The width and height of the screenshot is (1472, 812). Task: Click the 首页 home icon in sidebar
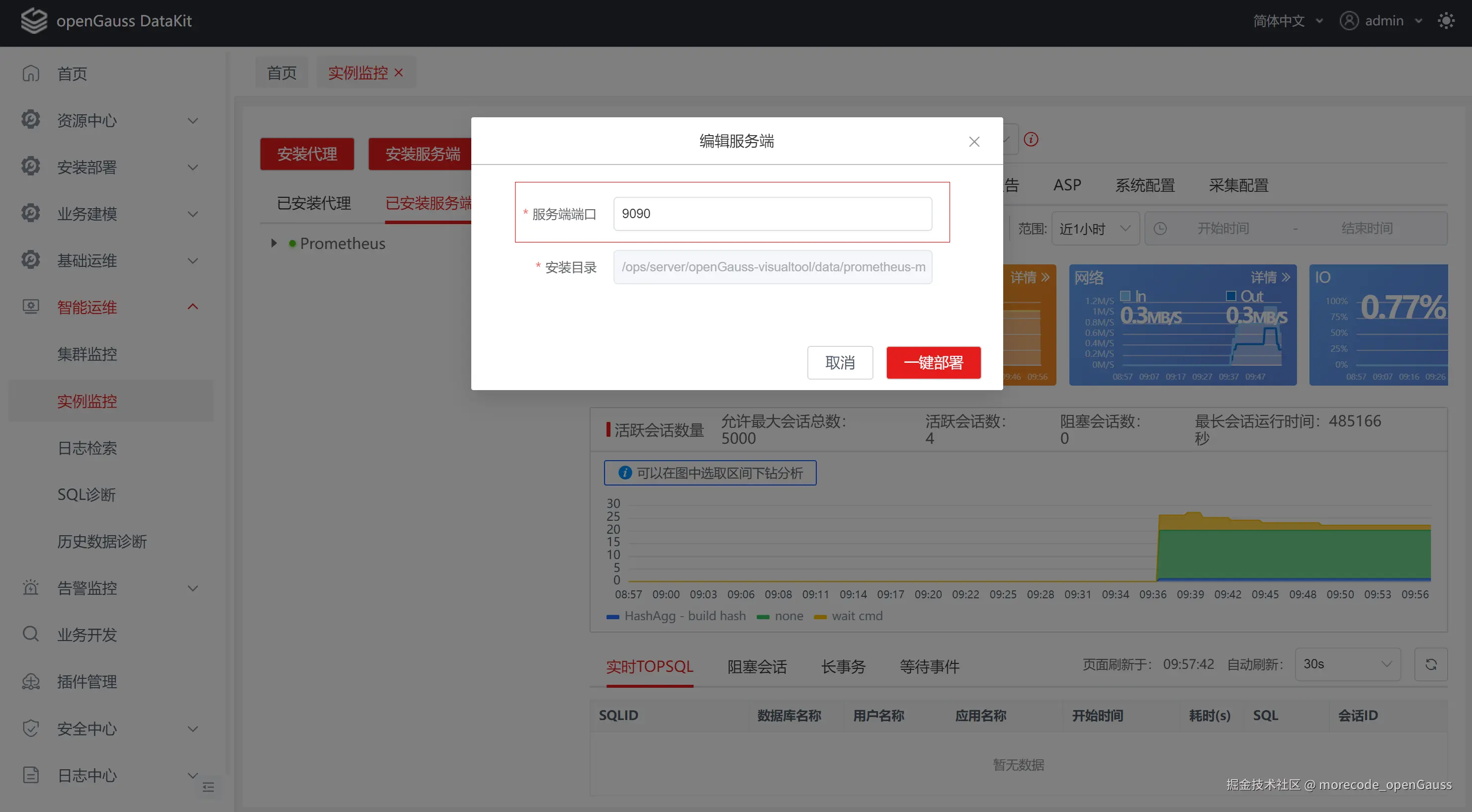point(31,74)
